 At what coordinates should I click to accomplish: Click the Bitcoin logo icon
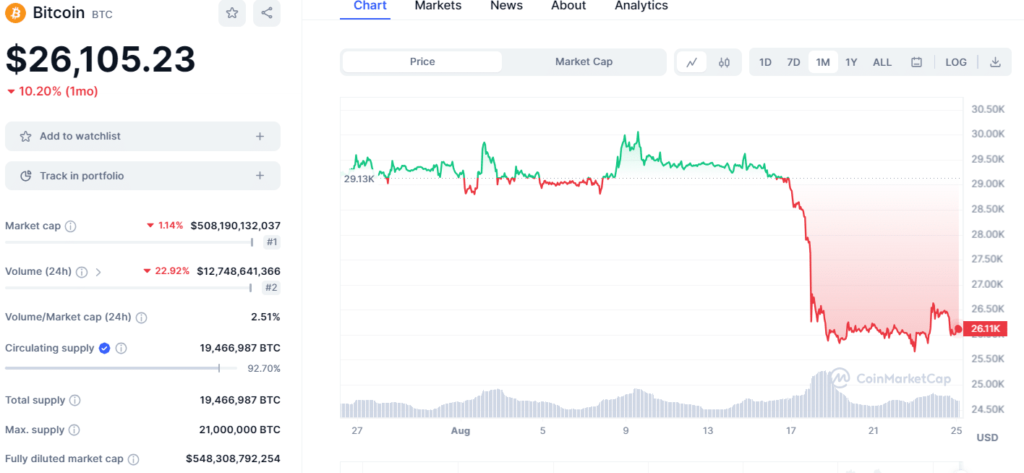point(16,12)
